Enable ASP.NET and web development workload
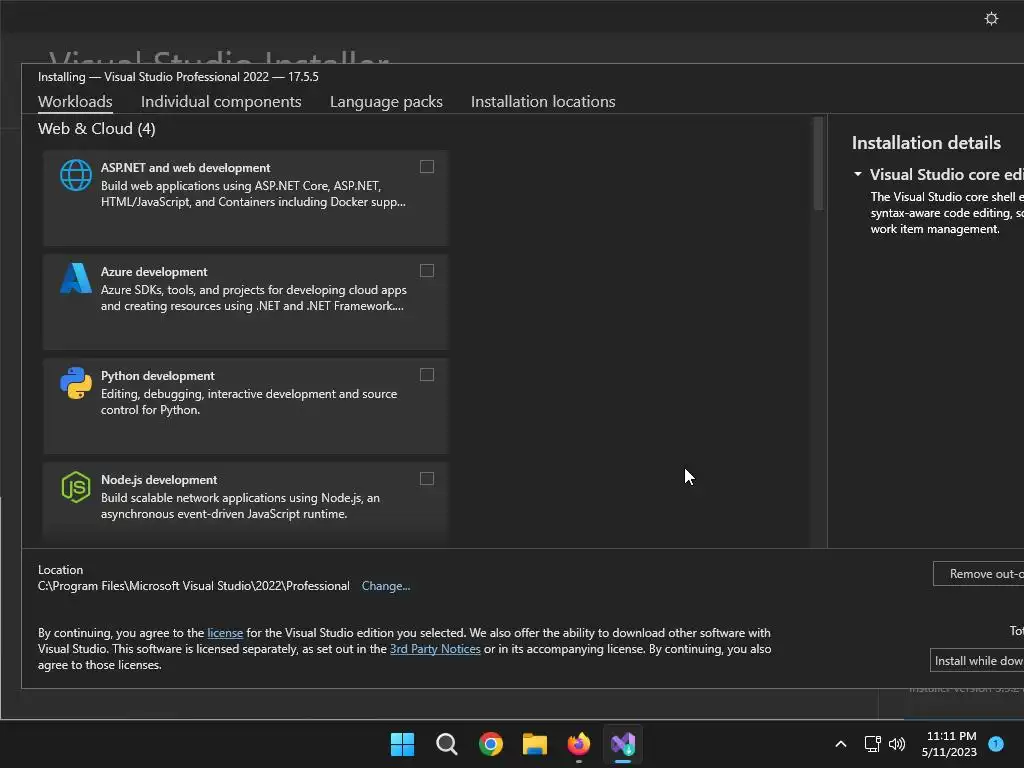 (426, 167)
